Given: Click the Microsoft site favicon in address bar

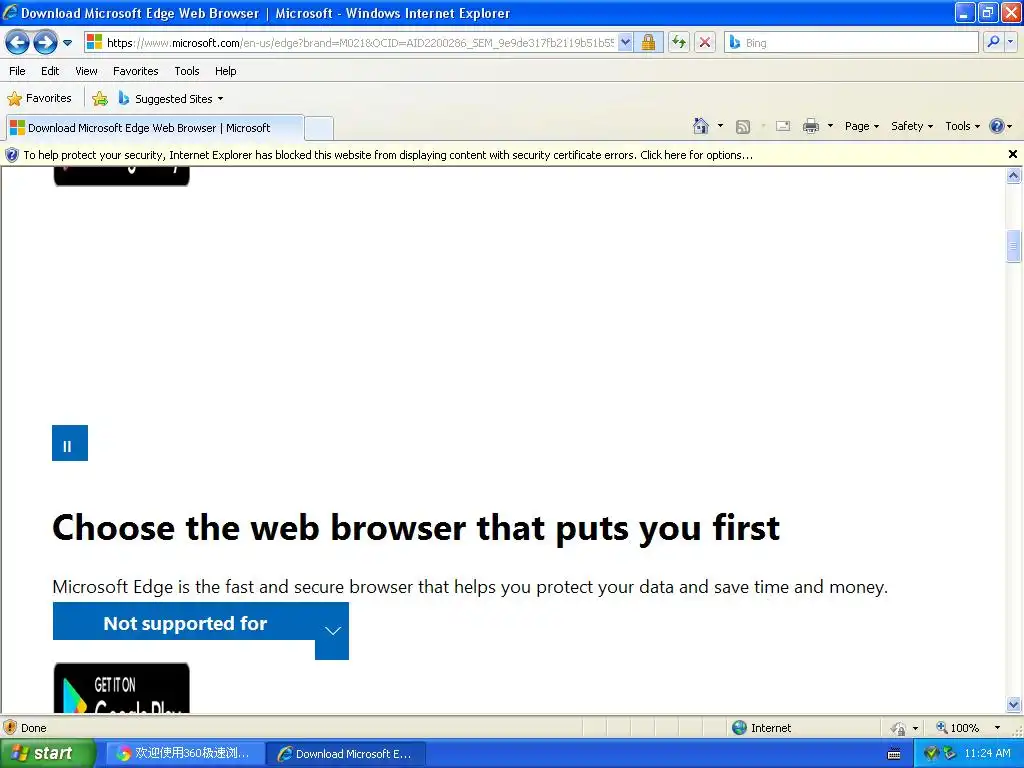Looking at the screenshot, I should [x=95, y=42].
